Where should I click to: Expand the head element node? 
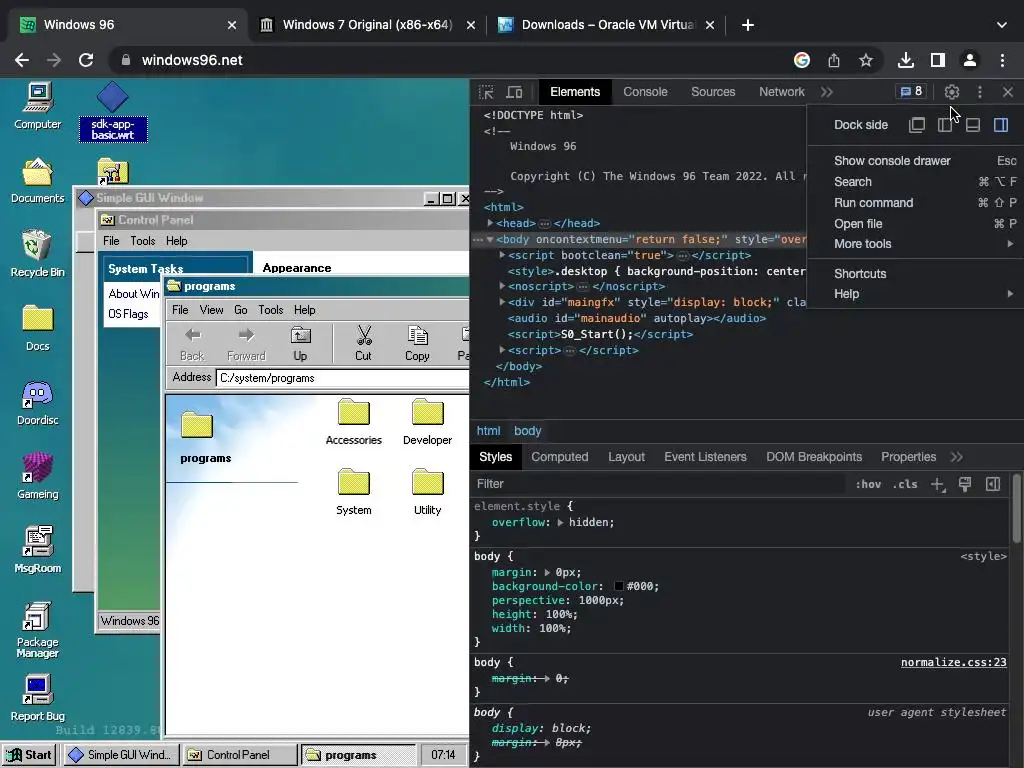490,223
